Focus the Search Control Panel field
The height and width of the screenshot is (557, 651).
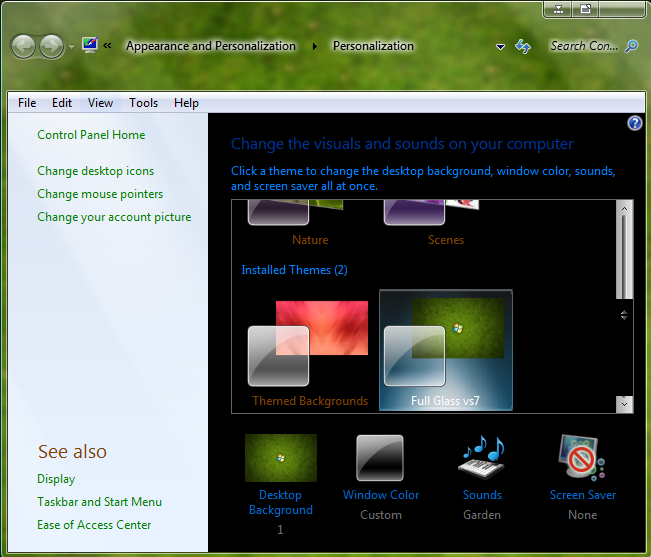coord(584,46)
